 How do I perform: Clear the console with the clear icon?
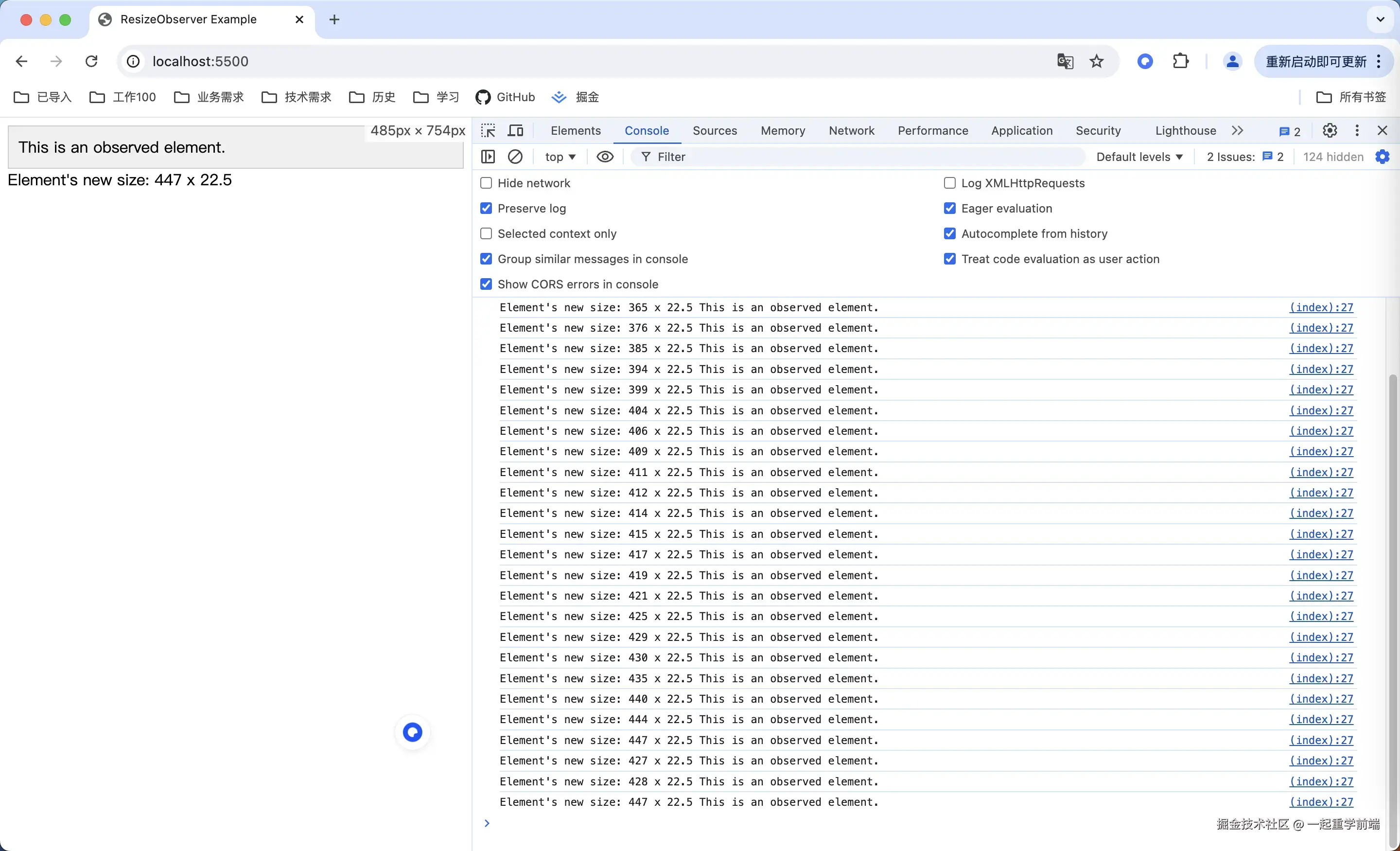515,157
